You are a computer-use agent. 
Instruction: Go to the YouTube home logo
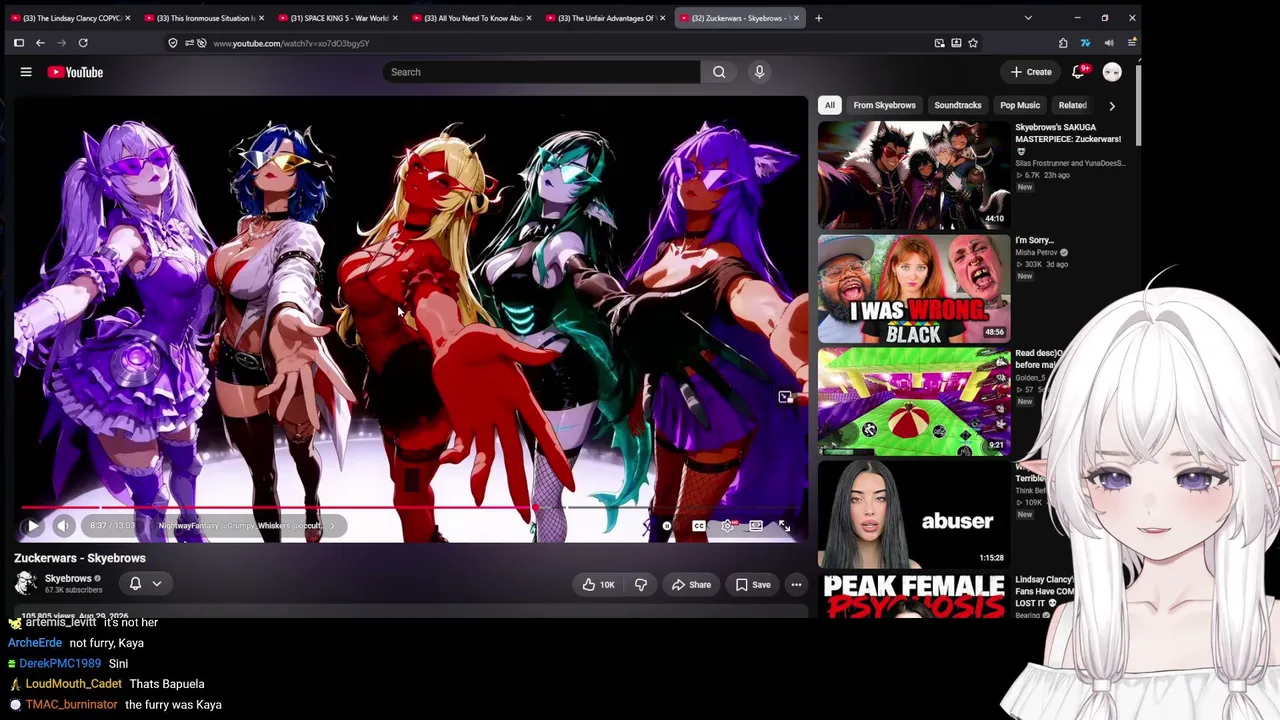click(x=75, y=72)
